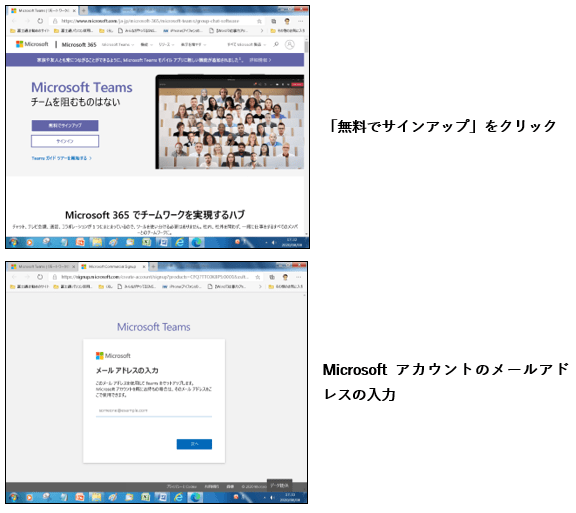Click the lock icon in upper address bar
The height and width of the screenshot is (513, 576).
[x=55, y=21]
